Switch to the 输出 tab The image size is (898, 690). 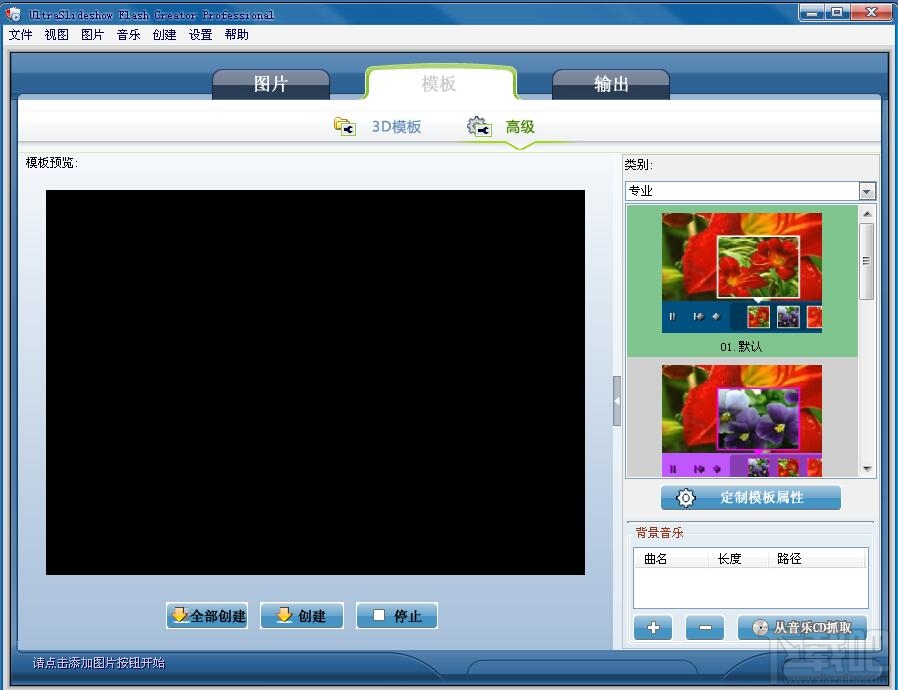coord(611,85)
